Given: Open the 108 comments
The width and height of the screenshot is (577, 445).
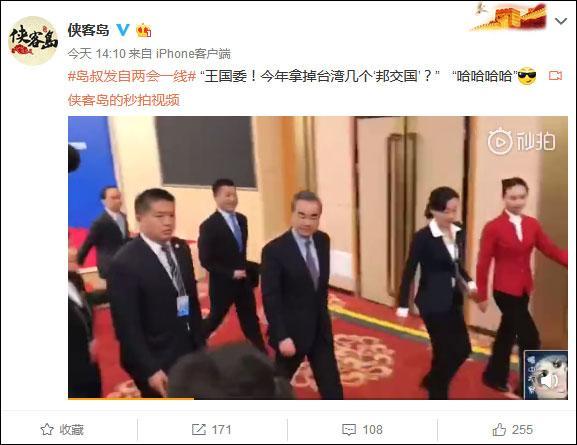Looking at the screenshot, I should (x=362, y=429).
